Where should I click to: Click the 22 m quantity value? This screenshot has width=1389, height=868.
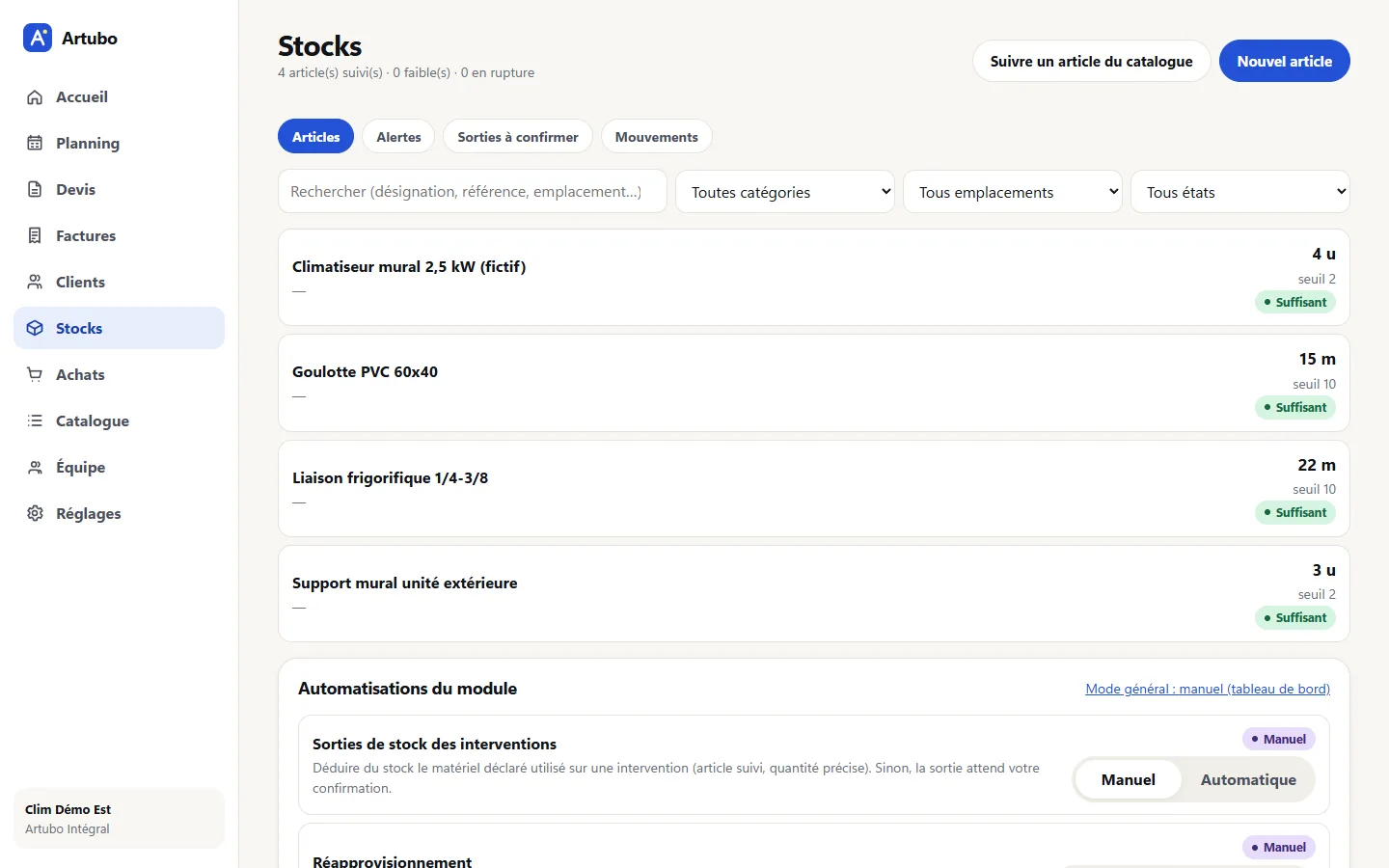point(1317,465)
